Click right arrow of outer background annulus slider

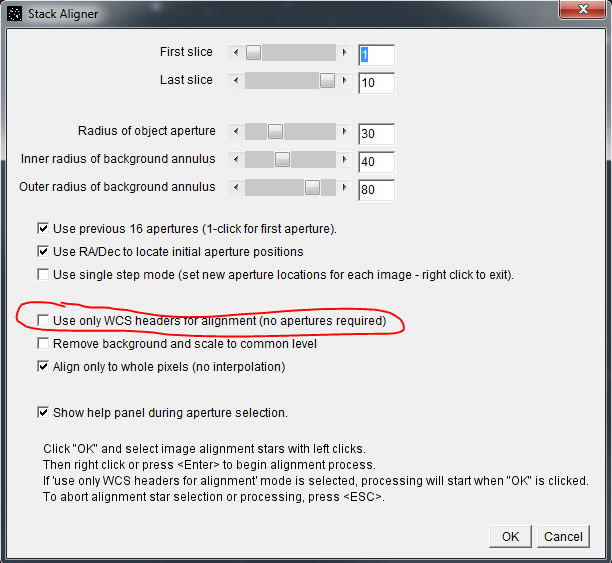click(345, 187)
